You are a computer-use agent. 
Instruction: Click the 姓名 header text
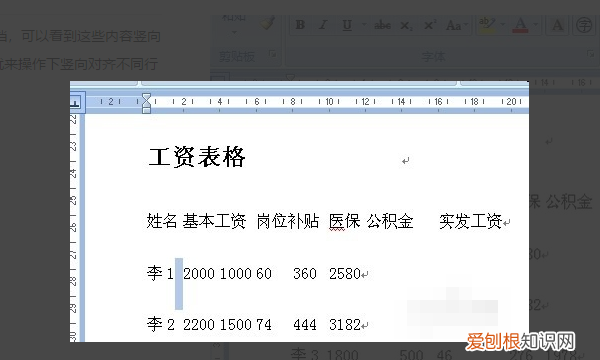point(162,221)
